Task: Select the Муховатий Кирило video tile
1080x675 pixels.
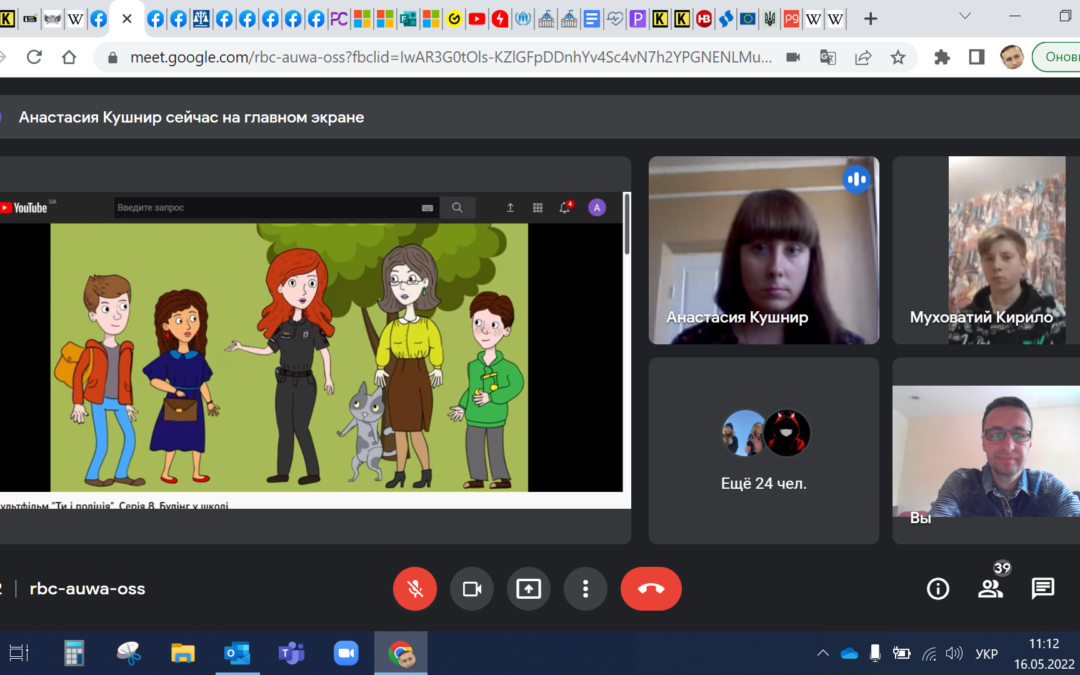Action: [986, 250]
